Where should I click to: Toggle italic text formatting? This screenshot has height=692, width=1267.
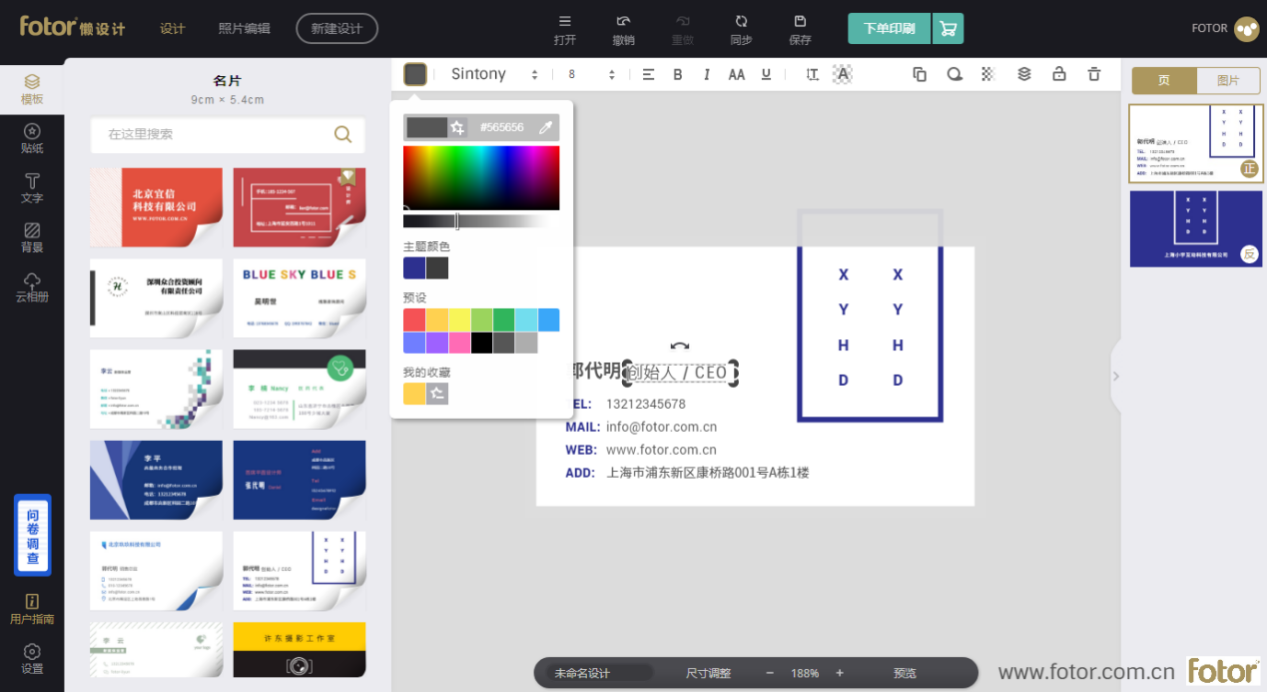(706, 74)
